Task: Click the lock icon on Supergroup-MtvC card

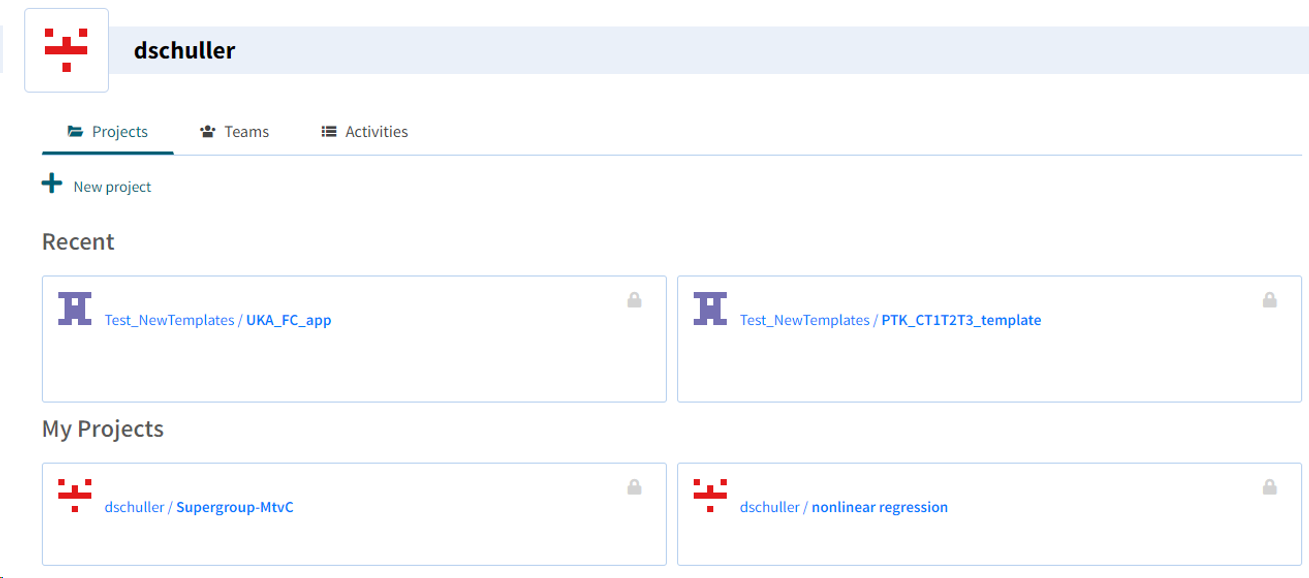Action: (634, 487)
